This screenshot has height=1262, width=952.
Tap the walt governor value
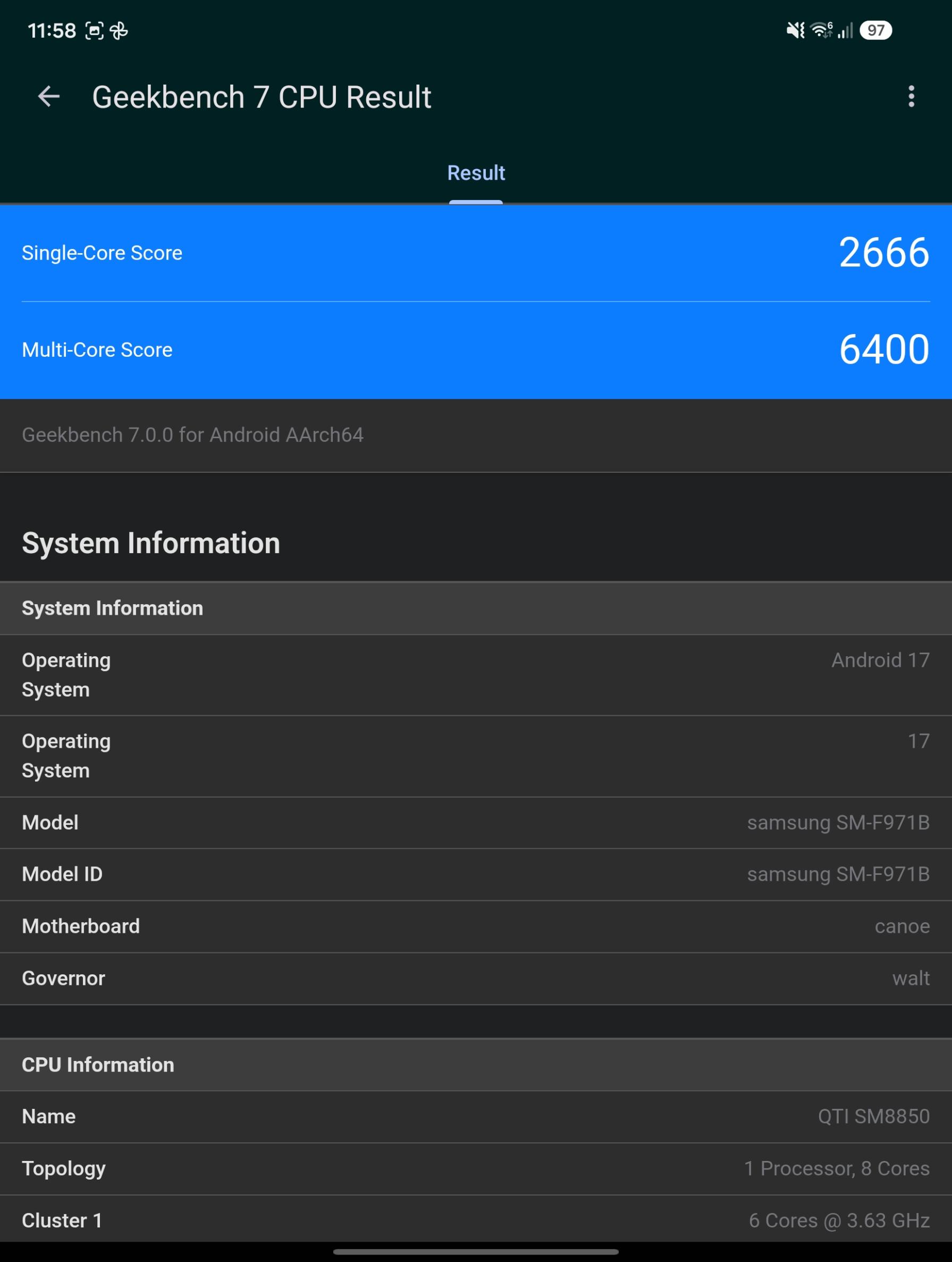pyautogui.click(x=911, y=979)
